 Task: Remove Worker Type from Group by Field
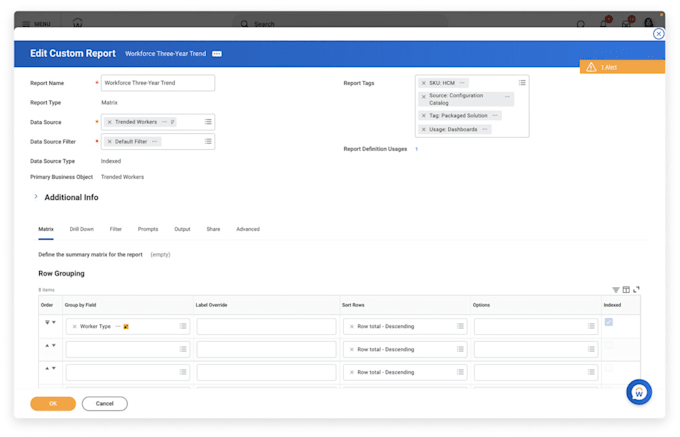click(x=74, y=326)
